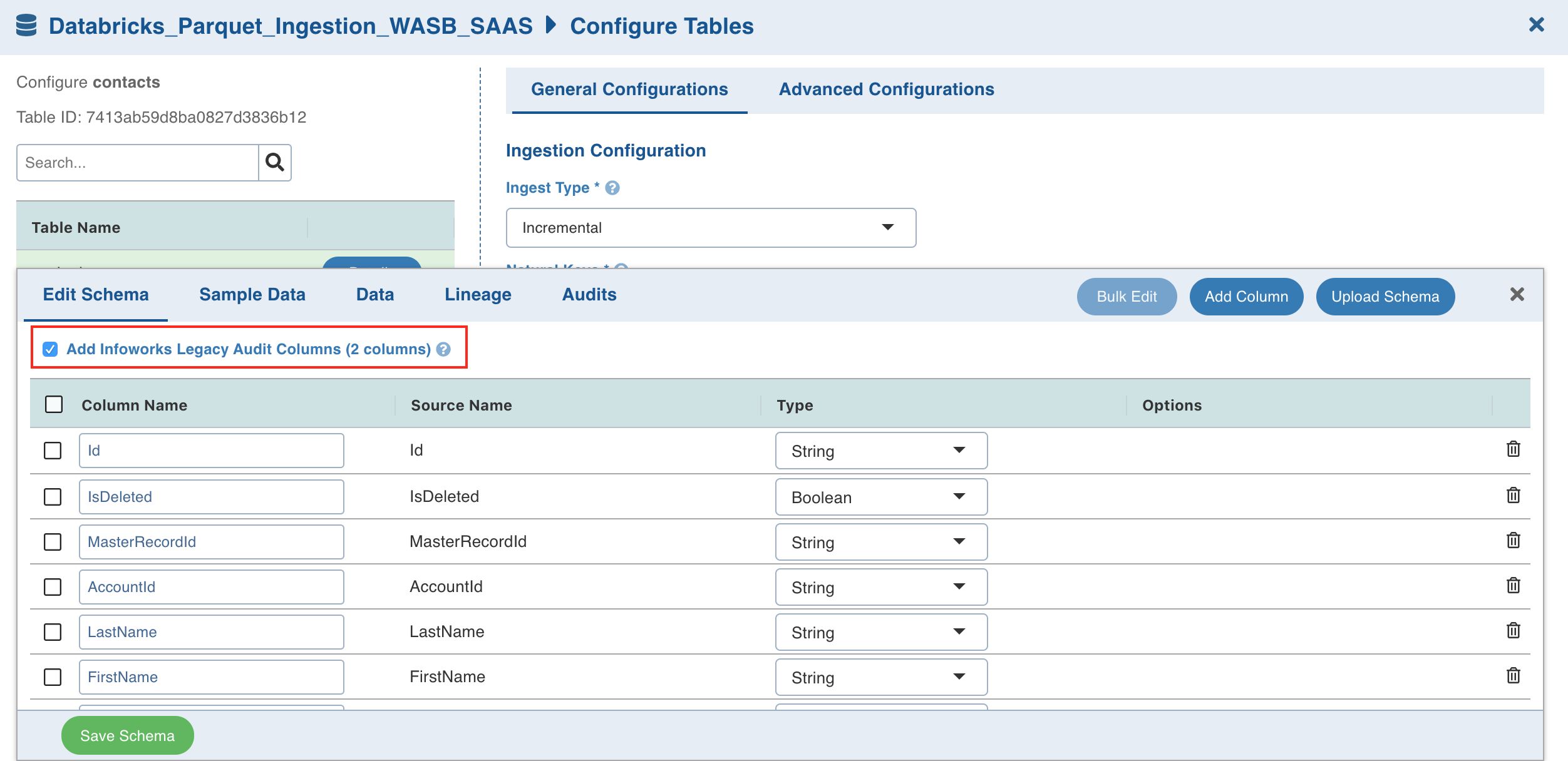Click the Bulk Edit button
This screenshot has width=1568, height=761.
pos(1127,297)
